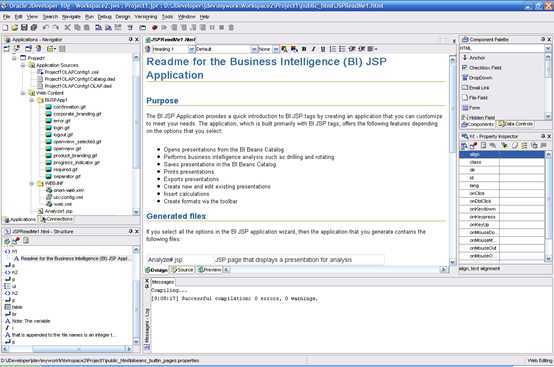The image size is (554, 367).
Task: Toggle underline formatting in the editor toolbar
Action: (x=323, y=49)
